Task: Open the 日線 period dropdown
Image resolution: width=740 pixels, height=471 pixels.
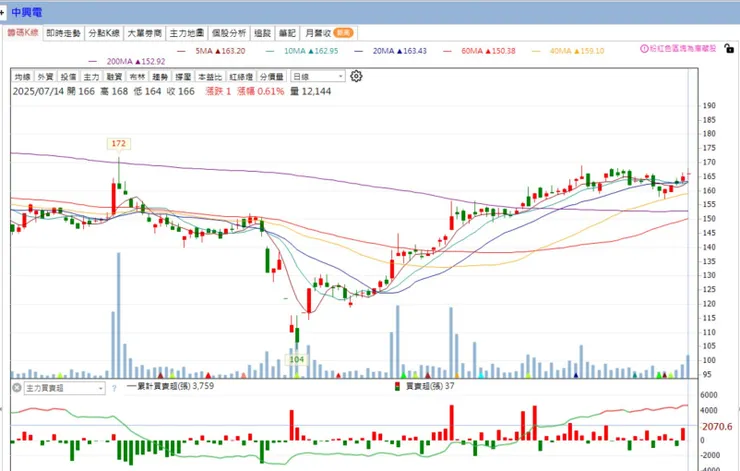Action: [318, 76]
